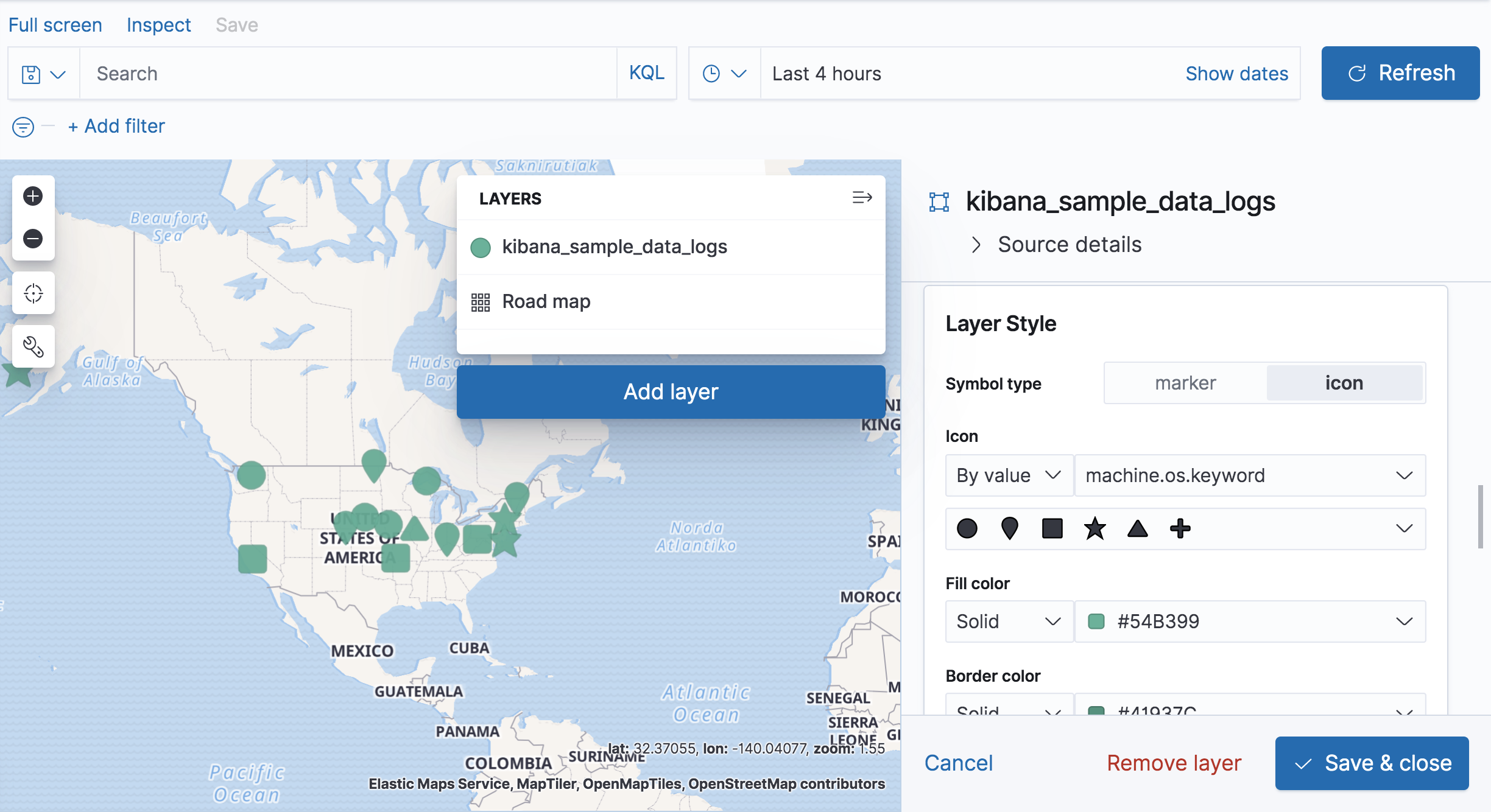Click the filter options circle icon

pyautogui.click(x=23, y=127)
